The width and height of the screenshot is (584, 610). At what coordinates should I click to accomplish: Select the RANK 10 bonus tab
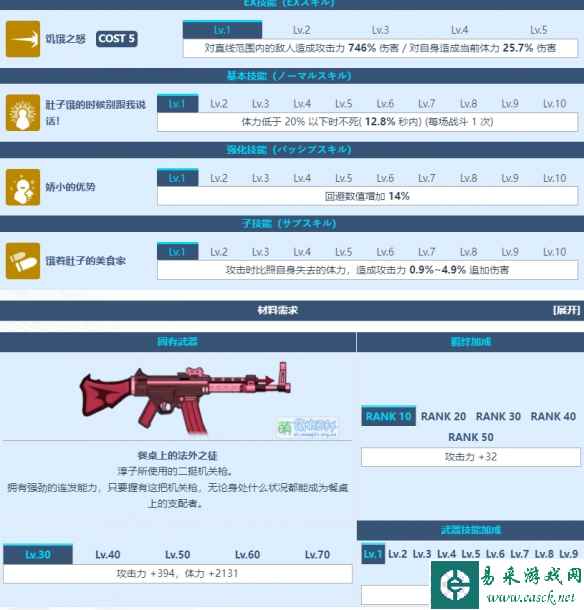[x=388, y=416]
